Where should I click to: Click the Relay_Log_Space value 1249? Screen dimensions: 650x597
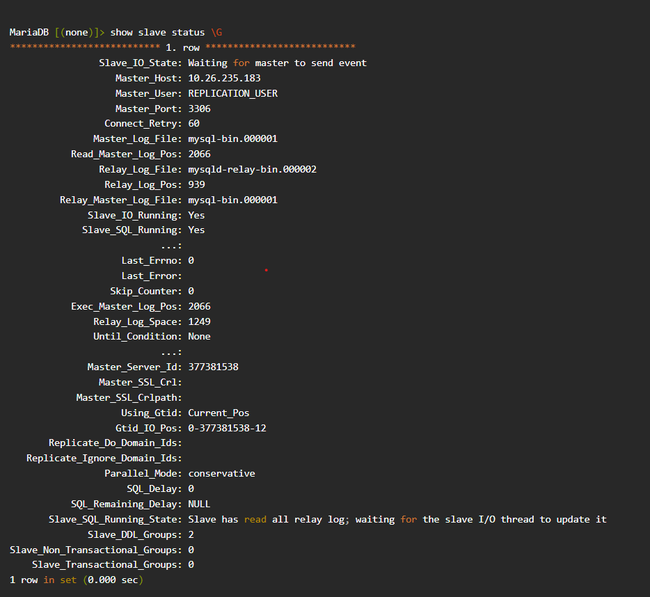pos(199,322)
